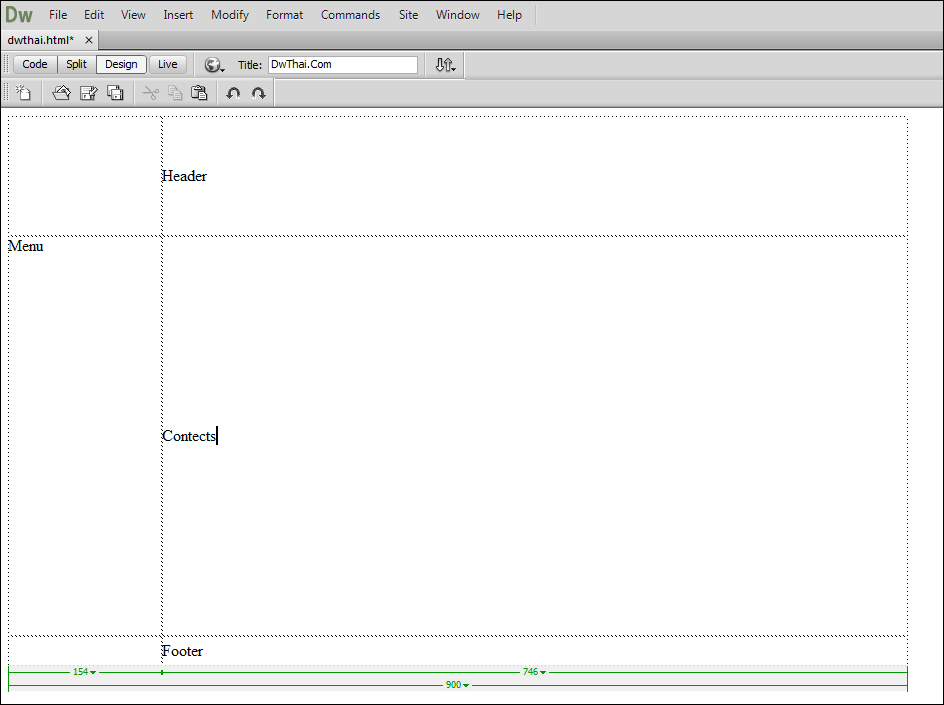Open the Preview in Browser globe dropdown

coord(214,65)
